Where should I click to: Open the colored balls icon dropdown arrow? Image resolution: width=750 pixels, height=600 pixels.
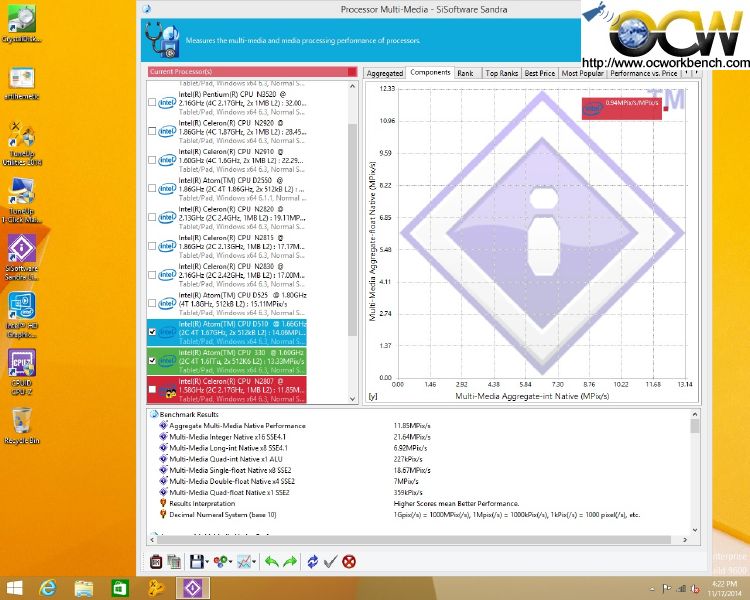tap(231, 562)
